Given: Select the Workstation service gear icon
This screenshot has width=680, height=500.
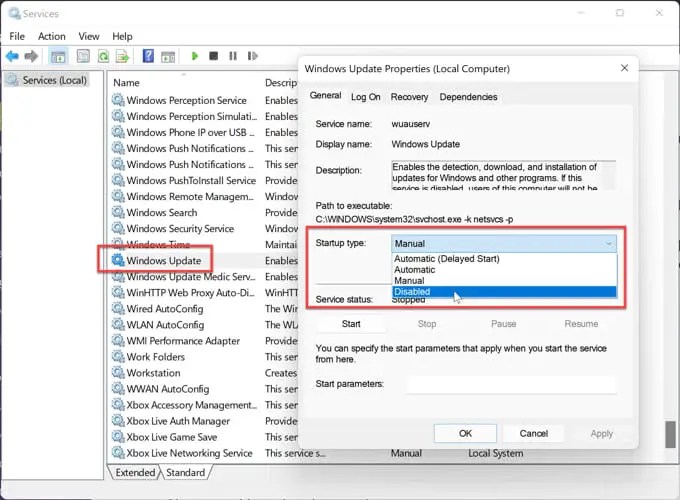Looking at the screenshot, I should [x=118, y=373].
